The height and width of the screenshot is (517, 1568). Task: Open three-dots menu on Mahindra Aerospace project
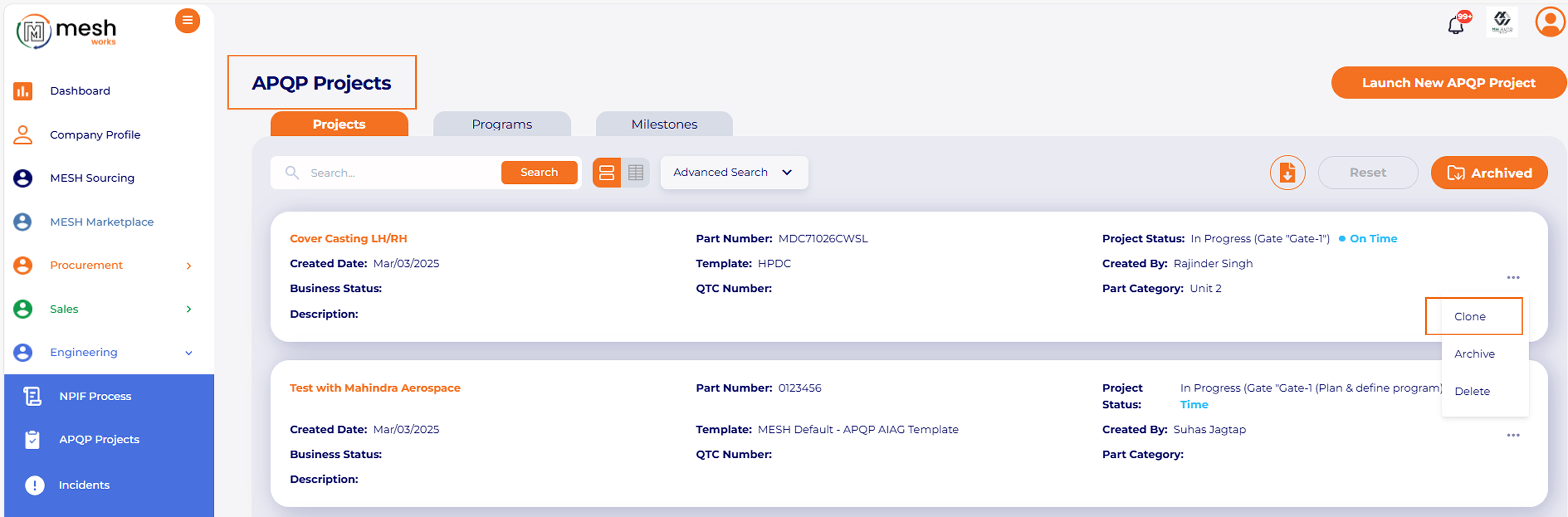[1513, 436]
